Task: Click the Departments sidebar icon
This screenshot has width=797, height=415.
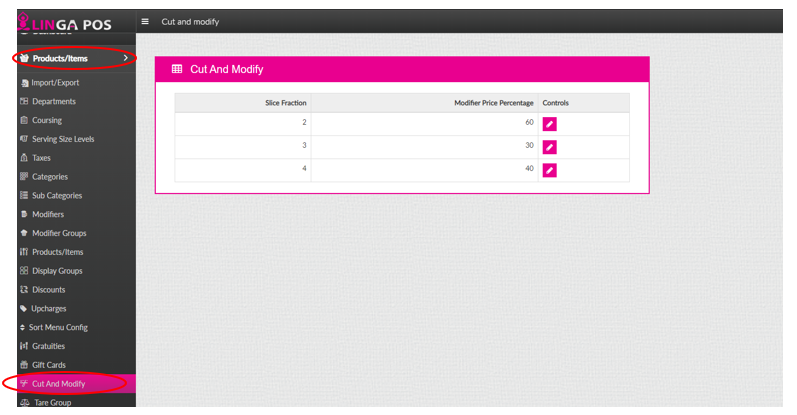Action: click(24, 101)
